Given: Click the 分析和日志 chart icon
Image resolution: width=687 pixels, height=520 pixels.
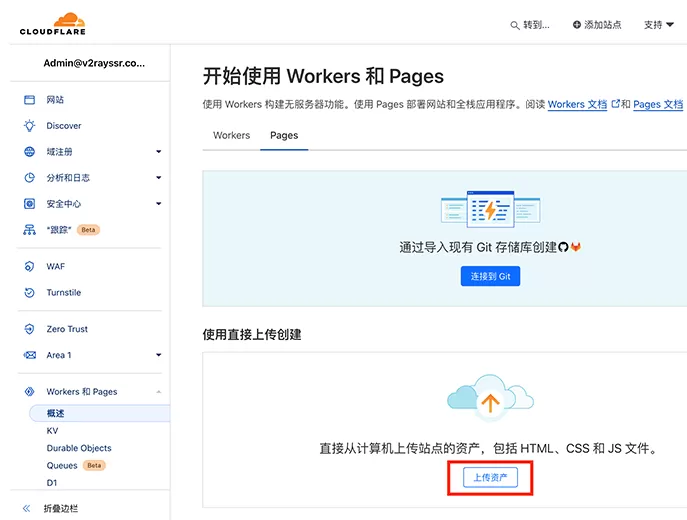Looking at the screenshot, I should click(x=29, y=178).
